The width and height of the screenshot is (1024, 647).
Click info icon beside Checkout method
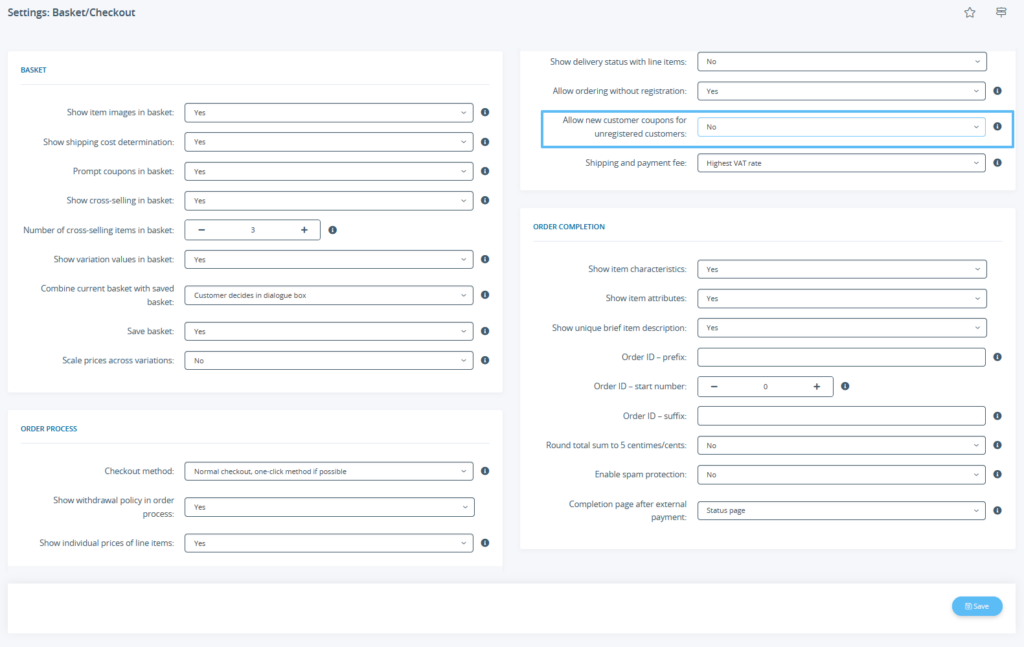[x=485, y=471]
